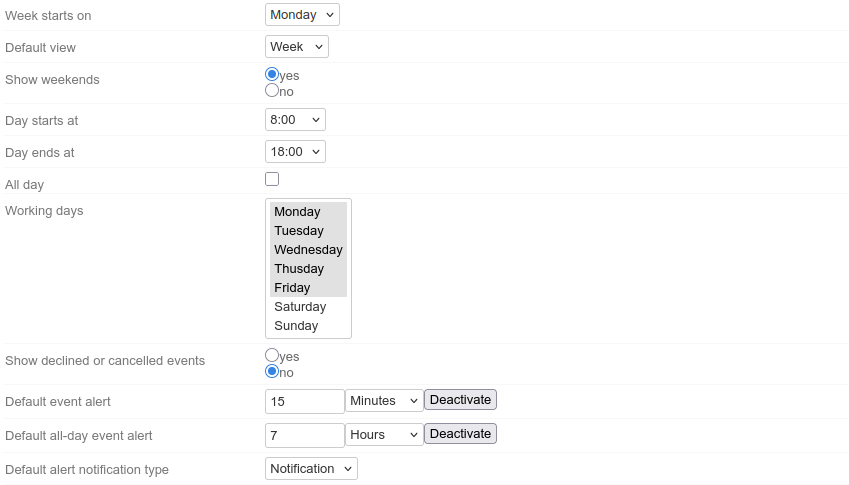Deactivate the default all-day event alert
The width and height of the screenshot is (849, 485).
pos(460,434)
